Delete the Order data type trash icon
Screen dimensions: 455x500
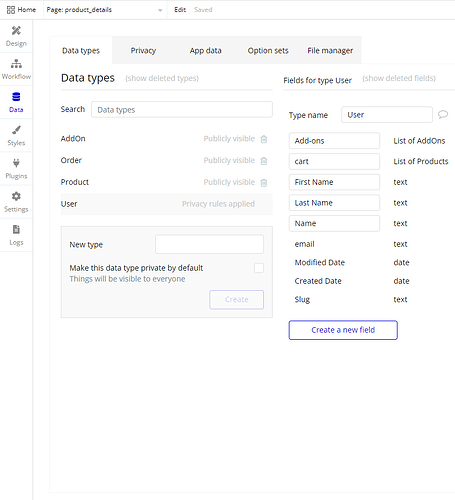pyautogui.click(x=264, y=161)
